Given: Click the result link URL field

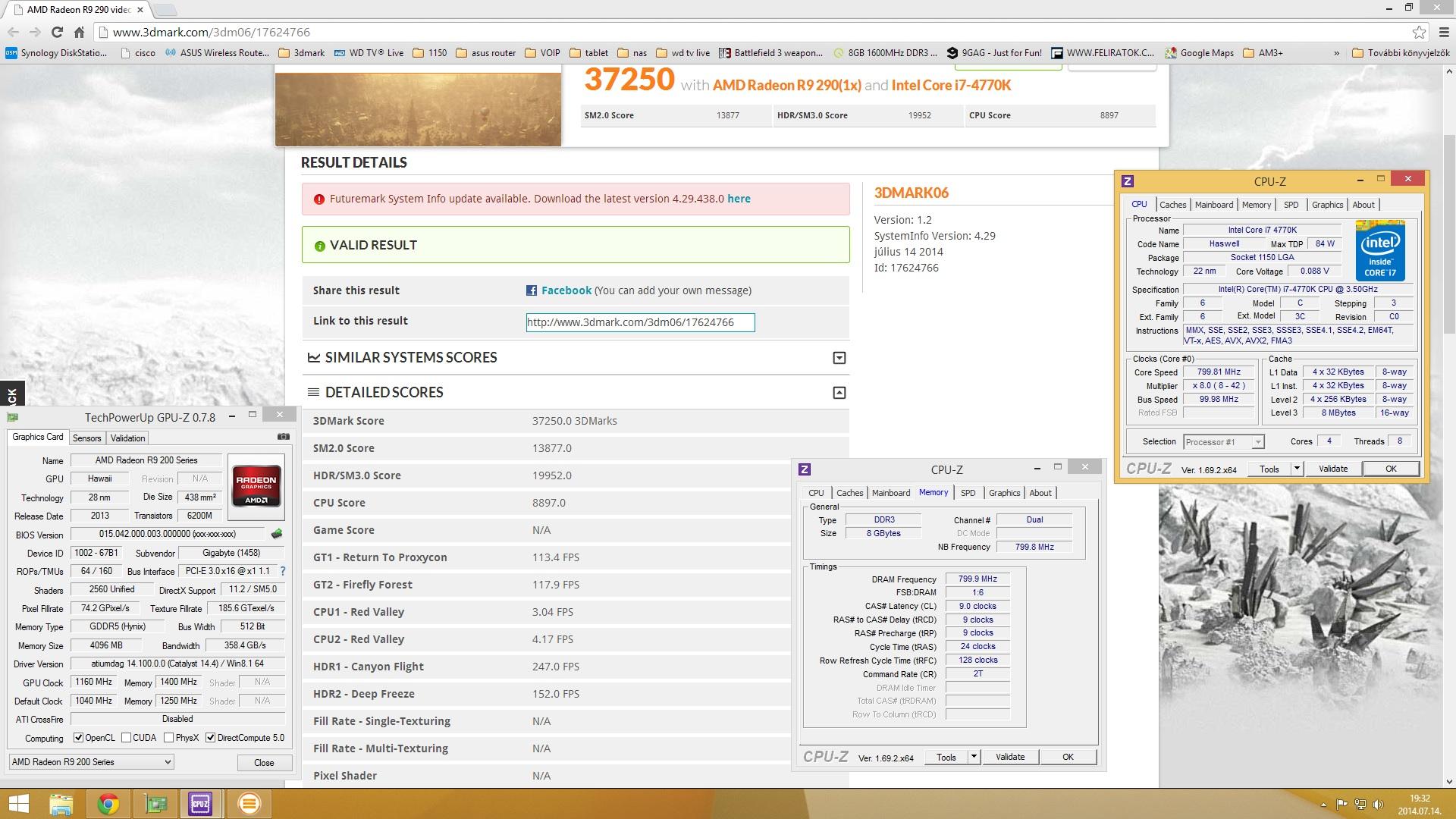Looking at the screenshot, I should pyautogui.click(x=640, y=322).
